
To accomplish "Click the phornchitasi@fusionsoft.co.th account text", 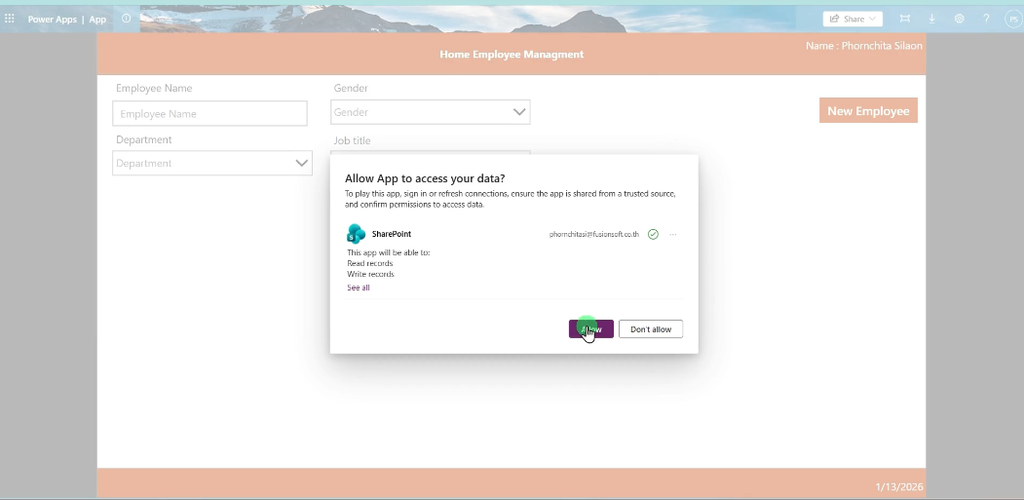I will (x=594, y=234).
